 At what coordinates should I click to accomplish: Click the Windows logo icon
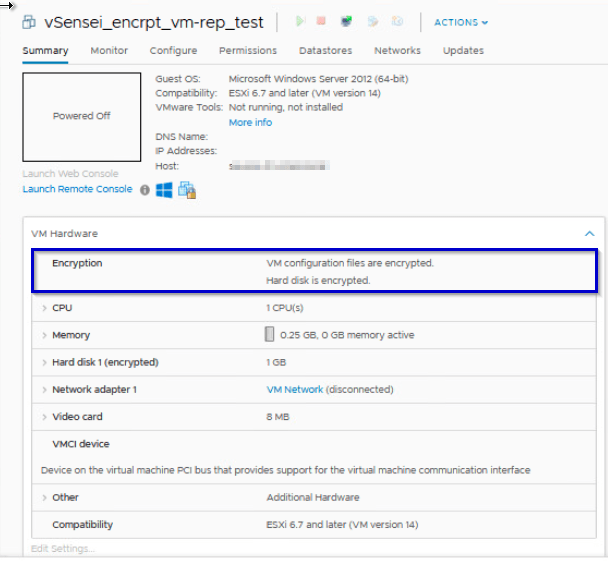point(164,190)
